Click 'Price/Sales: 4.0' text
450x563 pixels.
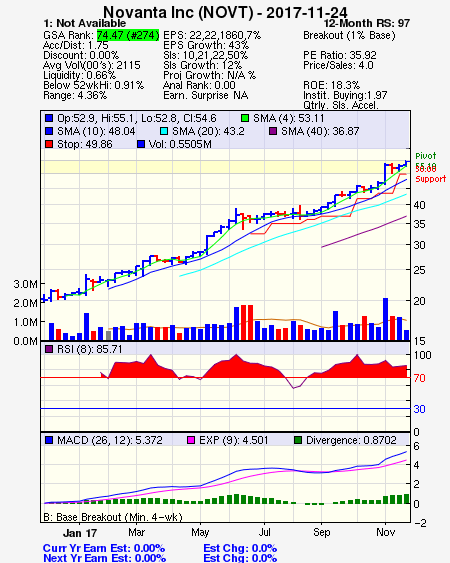tap(338, 65)
